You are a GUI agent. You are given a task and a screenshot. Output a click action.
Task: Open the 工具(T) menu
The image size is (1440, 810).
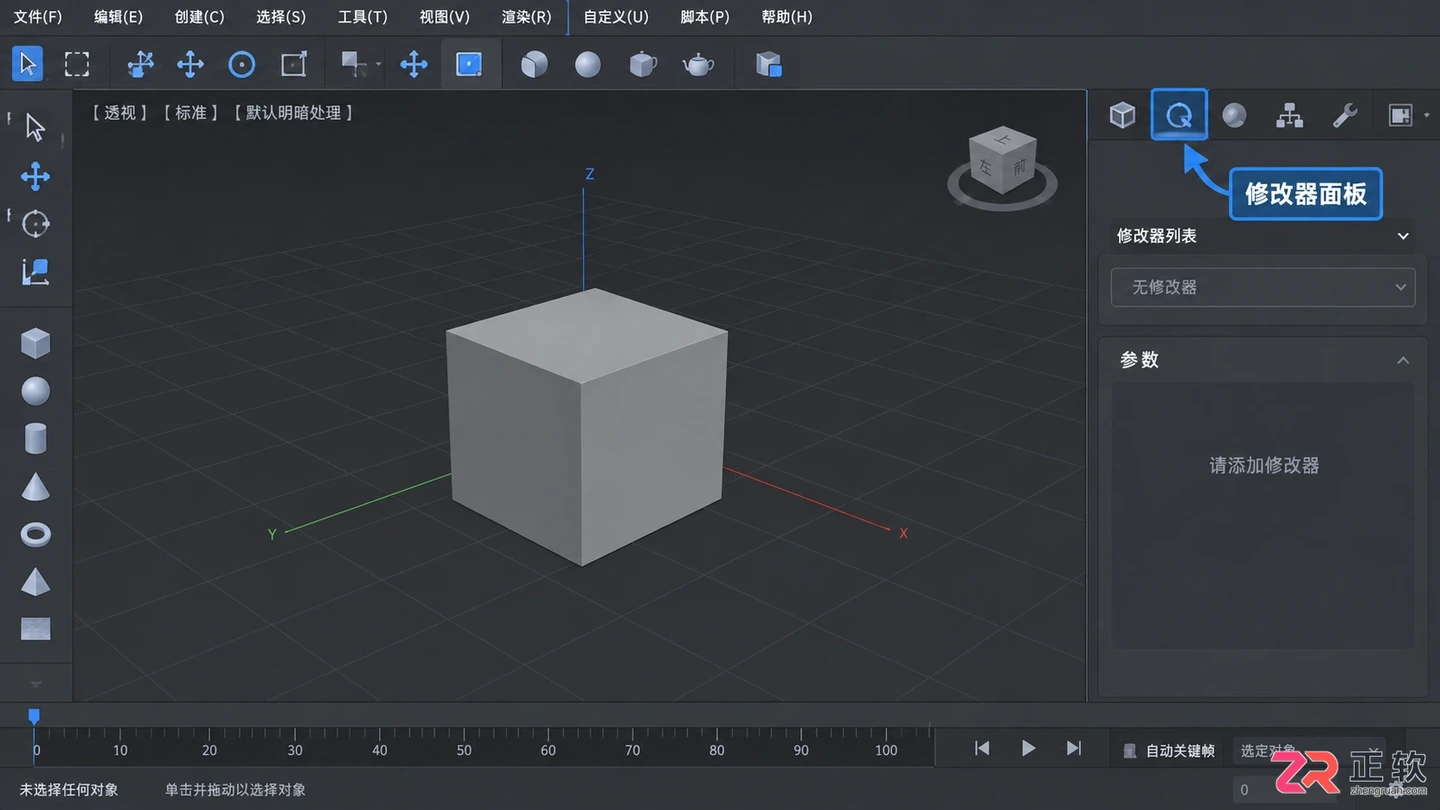(x=363, y=17)
